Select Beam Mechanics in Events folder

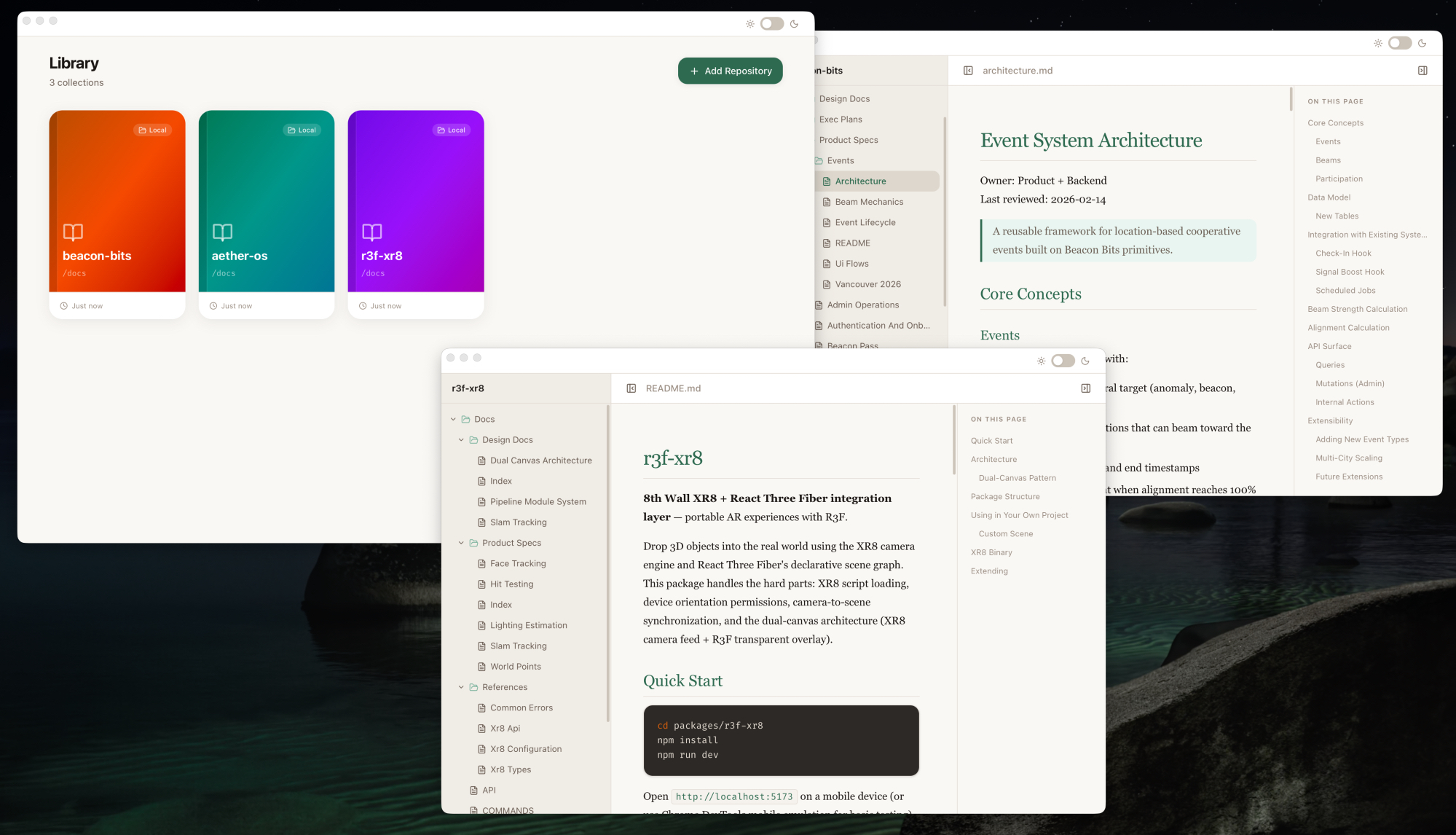869,202
